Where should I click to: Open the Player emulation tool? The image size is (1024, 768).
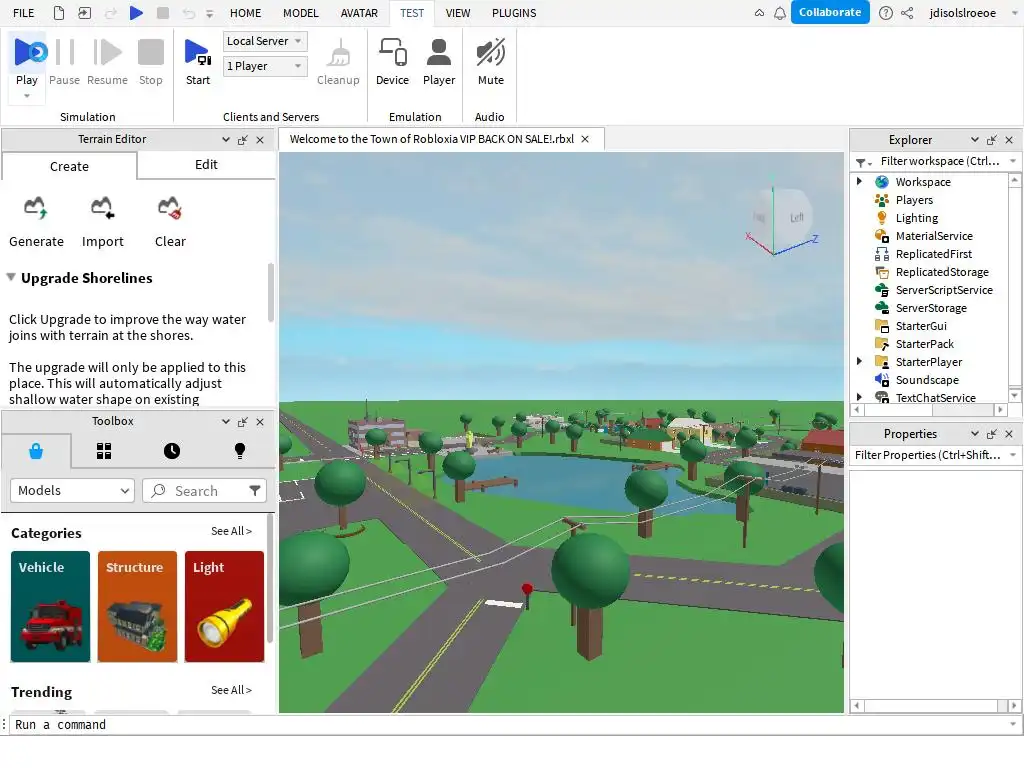tap(439, 62)
